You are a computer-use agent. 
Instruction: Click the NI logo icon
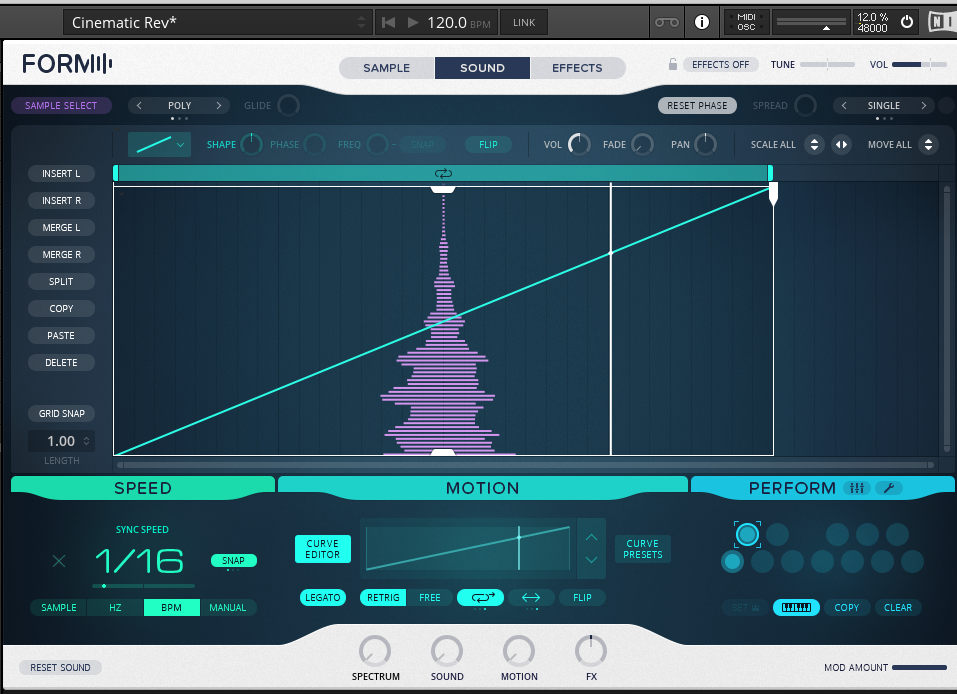tap(942, 22)
